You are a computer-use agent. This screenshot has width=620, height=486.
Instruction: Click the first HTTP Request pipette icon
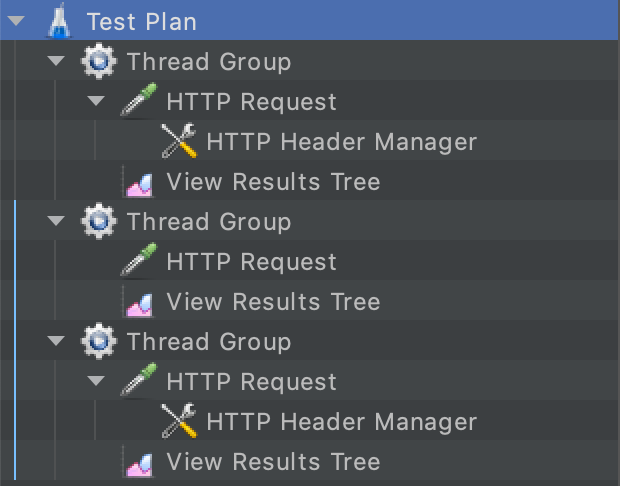click(x=140, y=102)
